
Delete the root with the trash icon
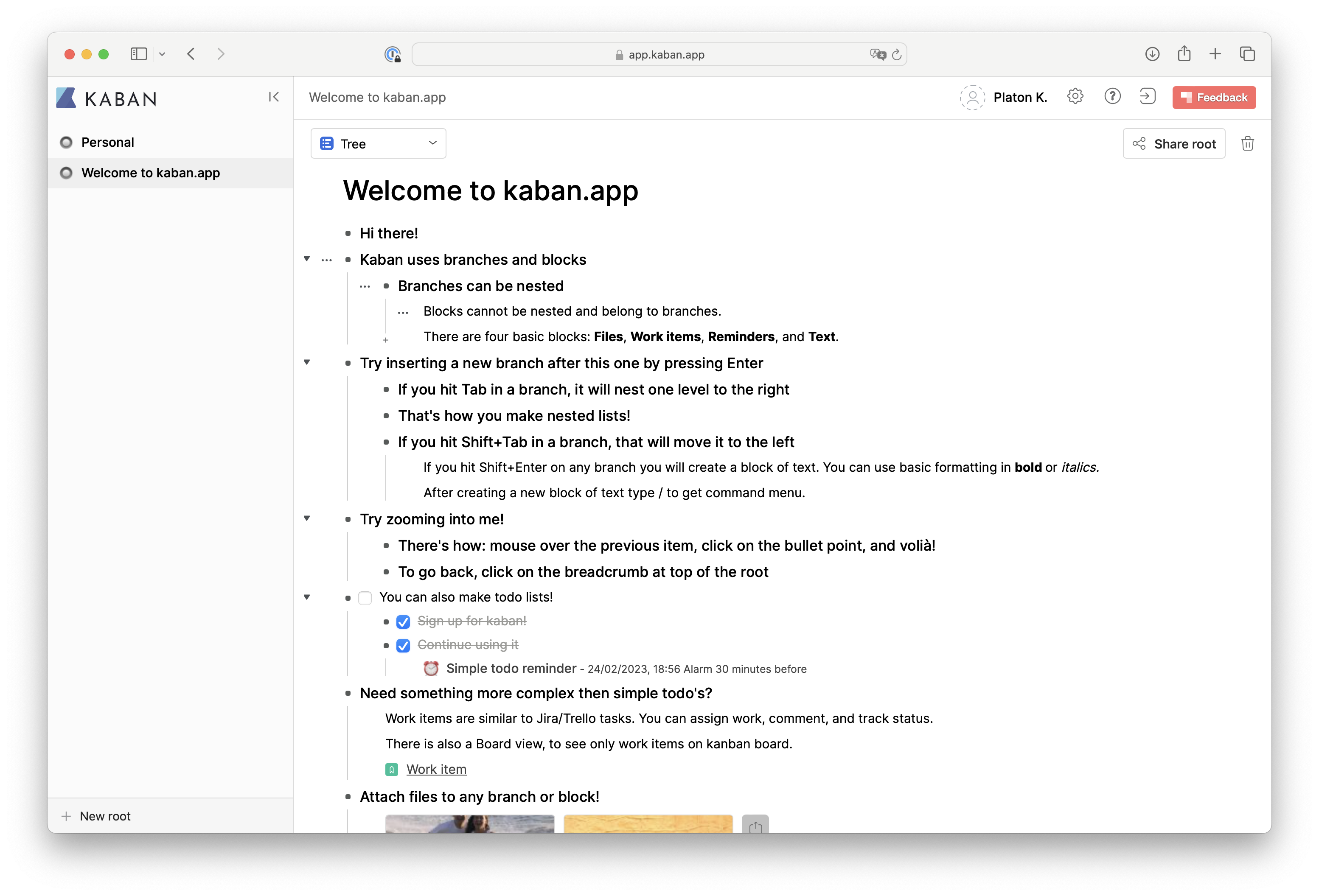(x=1247, y=143)
